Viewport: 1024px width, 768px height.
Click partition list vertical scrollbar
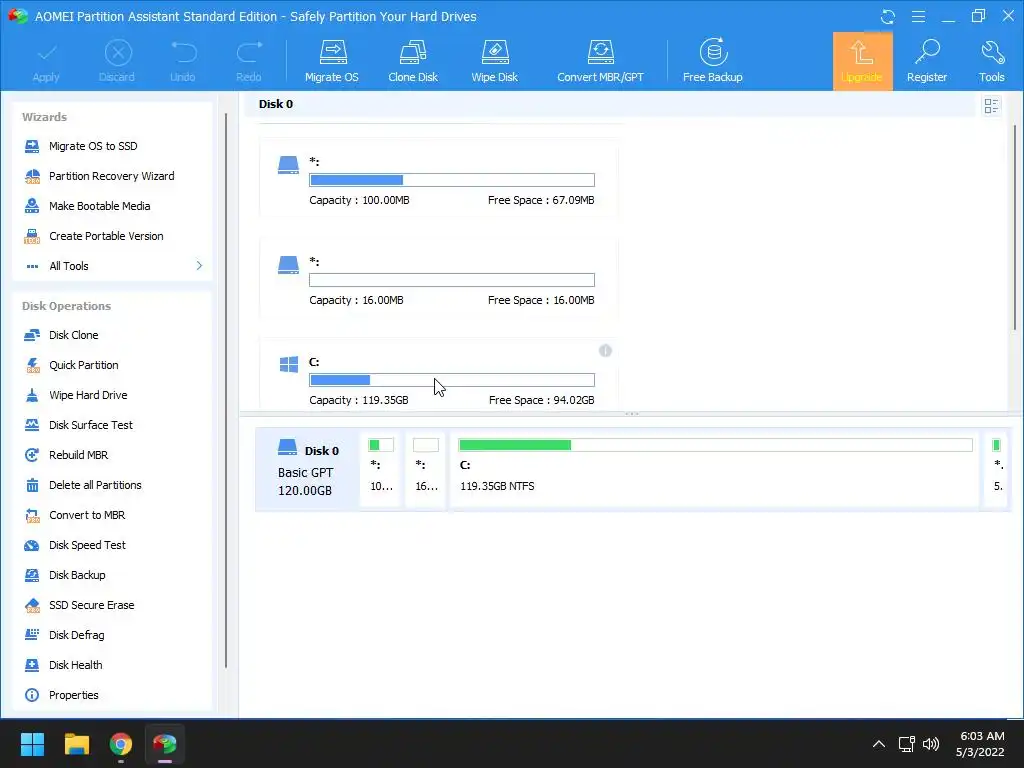(x=1015, y=227)
